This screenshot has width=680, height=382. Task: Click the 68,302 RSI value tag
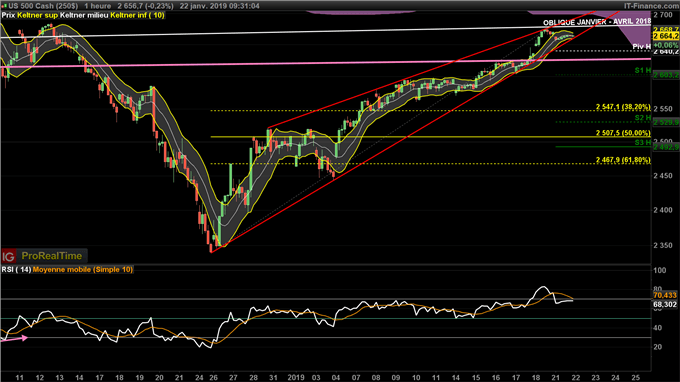tap(665, 305)
